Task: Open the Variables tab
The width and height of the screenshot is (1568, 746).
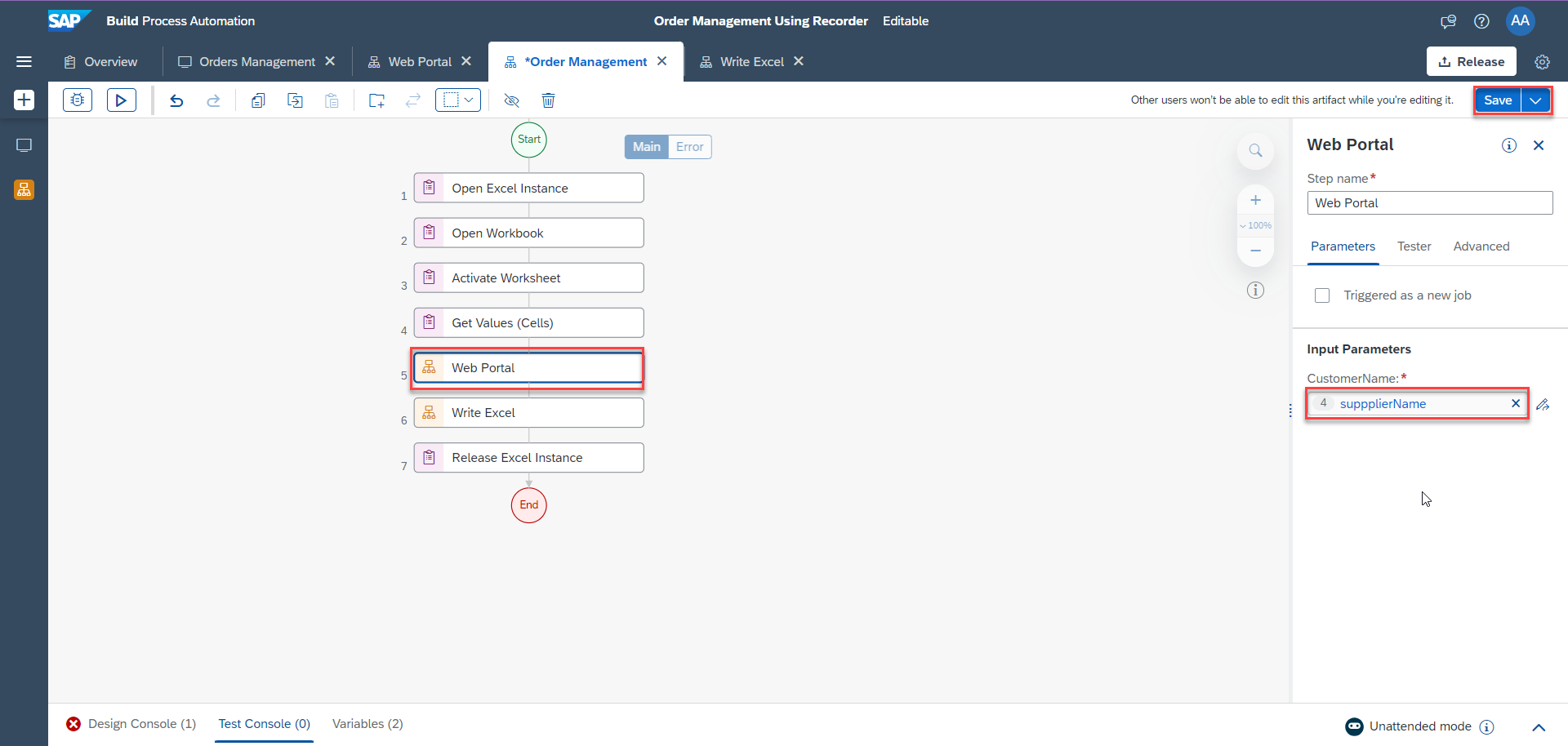Action: [x=367, y=724]
